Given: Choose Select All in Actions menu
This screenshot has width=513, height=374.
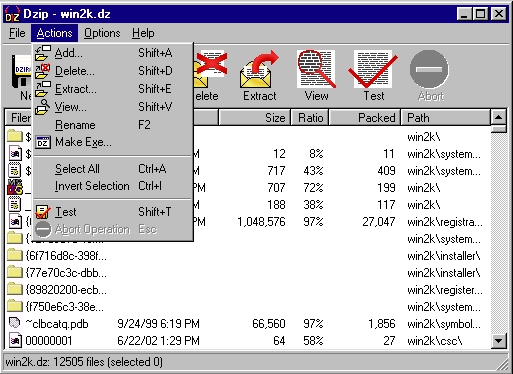Looking at the screenshot, I should (x=113, y=169).
